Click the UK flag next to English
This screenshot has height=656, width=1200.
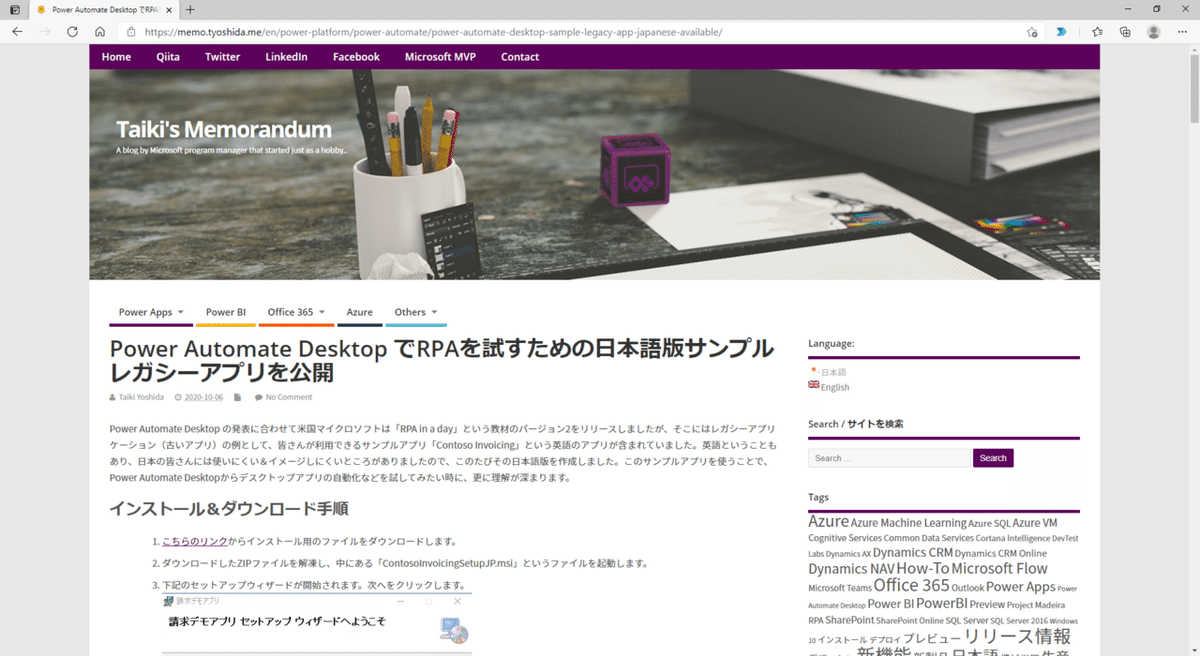(814, 386)
